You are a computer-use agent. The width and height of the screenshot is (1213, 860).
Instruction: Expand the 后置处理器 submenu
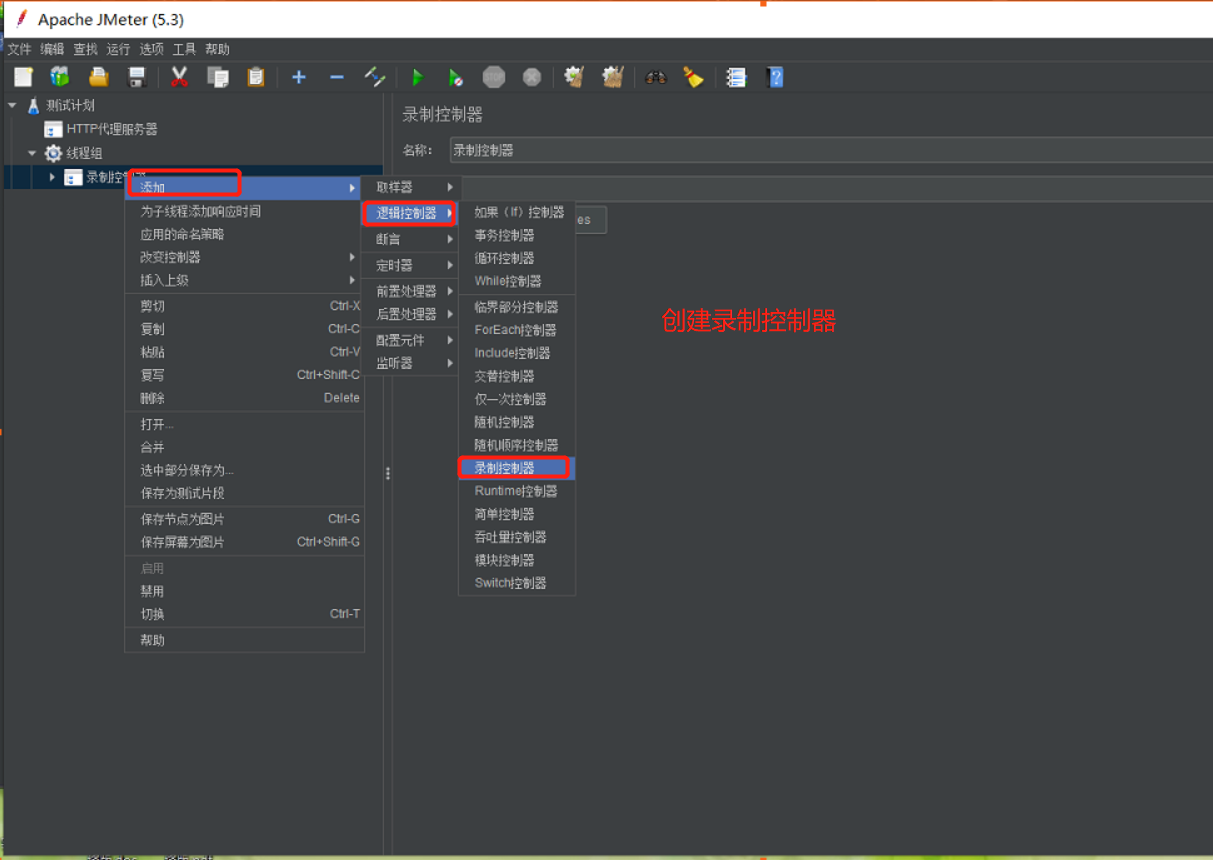pyautogui.click(x=410, y=314)
